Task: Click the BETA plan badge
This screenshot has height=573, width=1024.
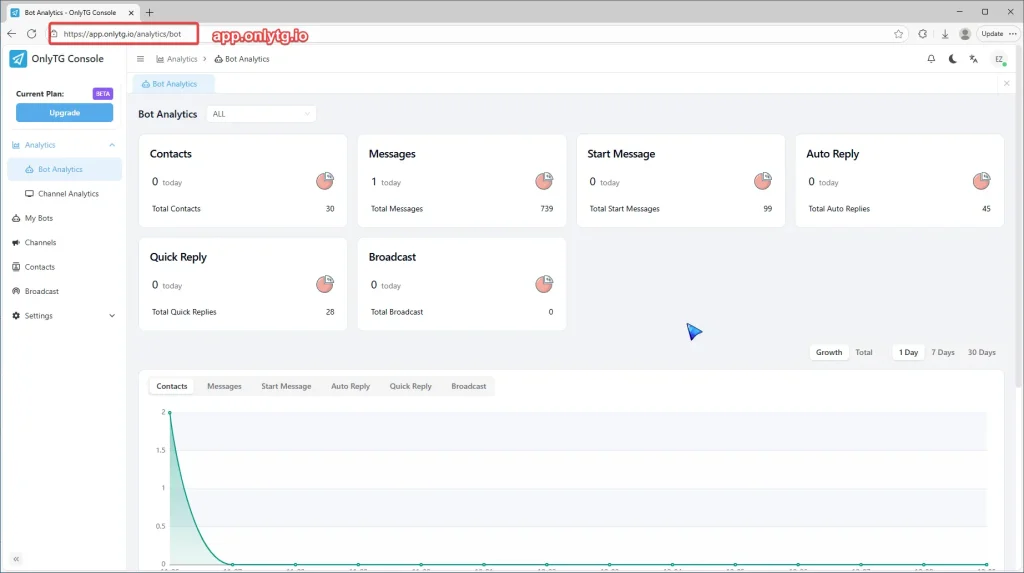Action: [x=103, y=93]
